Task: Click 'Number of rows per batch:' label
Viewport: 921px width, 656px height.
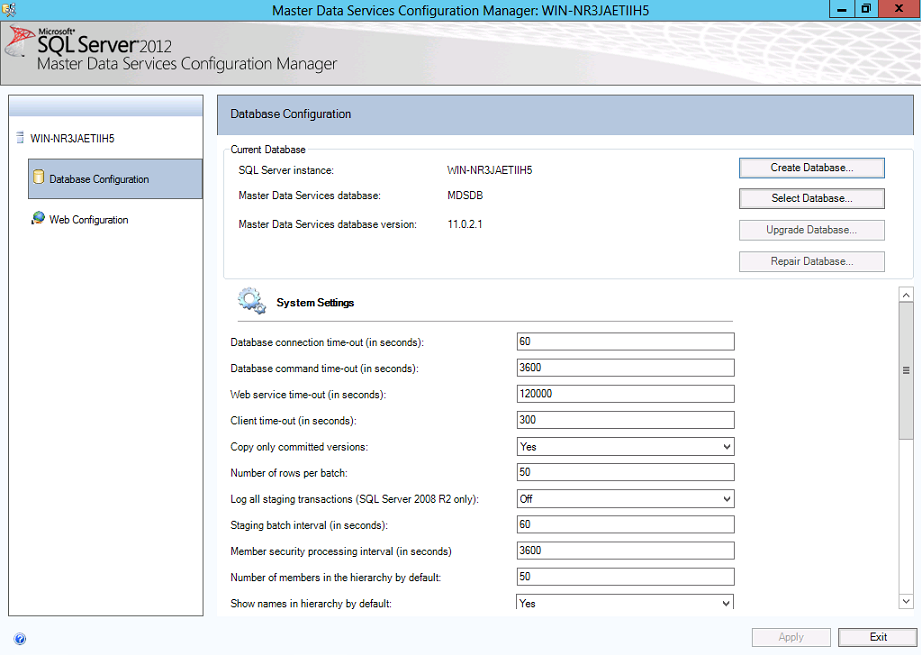Action: point(289,473)
